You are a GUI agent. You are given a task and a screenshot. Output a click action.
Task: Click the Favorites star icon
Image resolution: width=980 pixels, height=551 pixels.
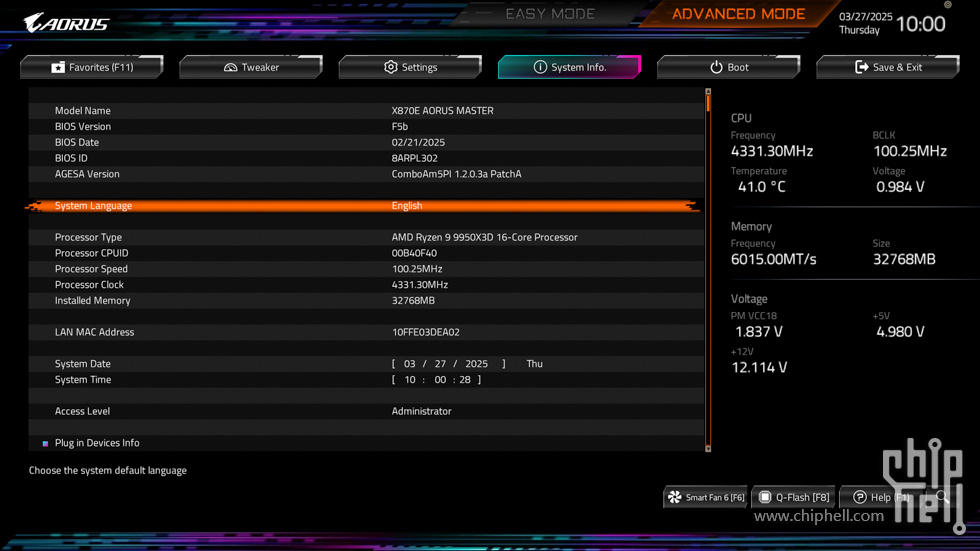58,67
